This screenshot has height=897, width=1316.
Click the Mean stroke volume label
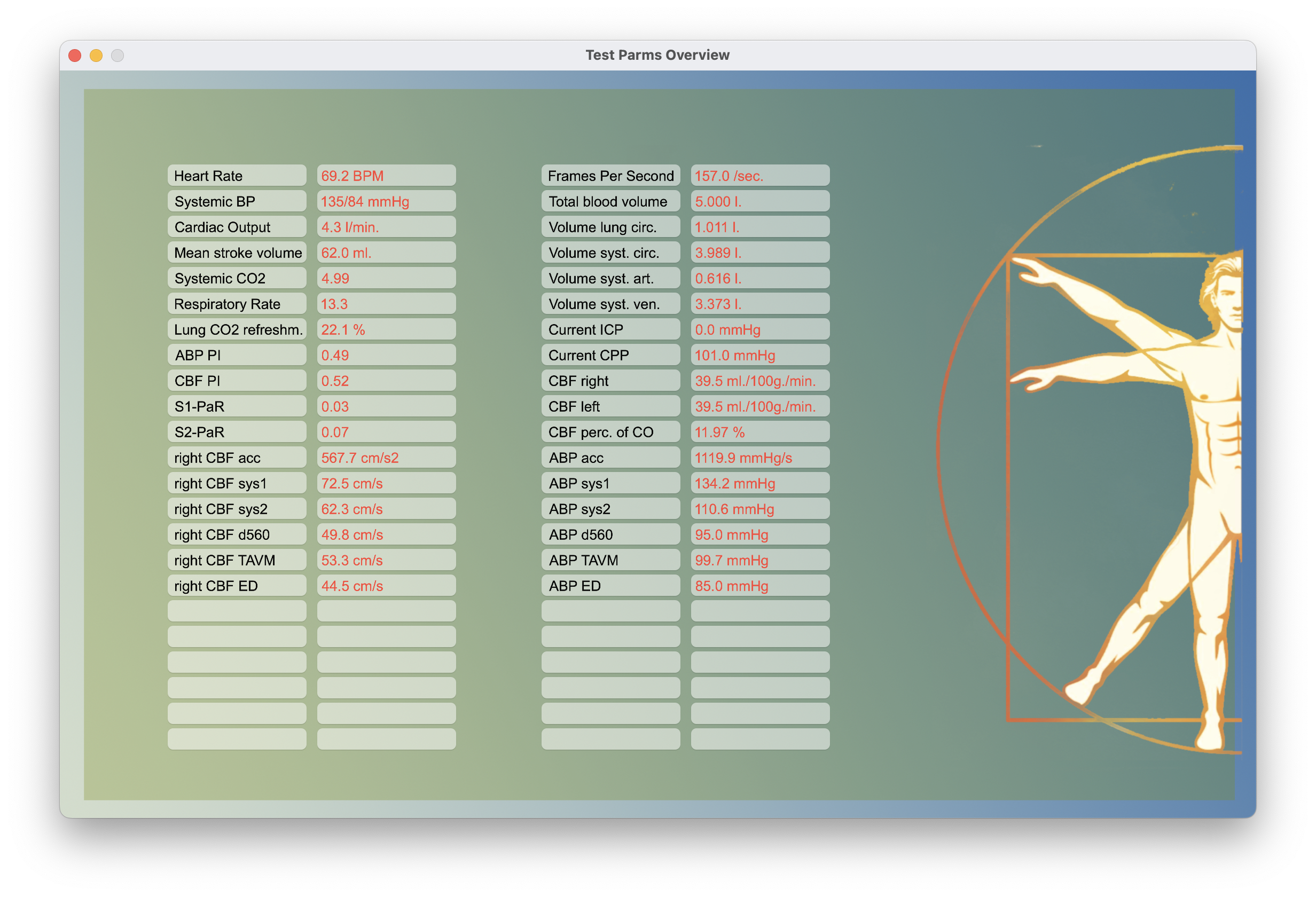237,253
